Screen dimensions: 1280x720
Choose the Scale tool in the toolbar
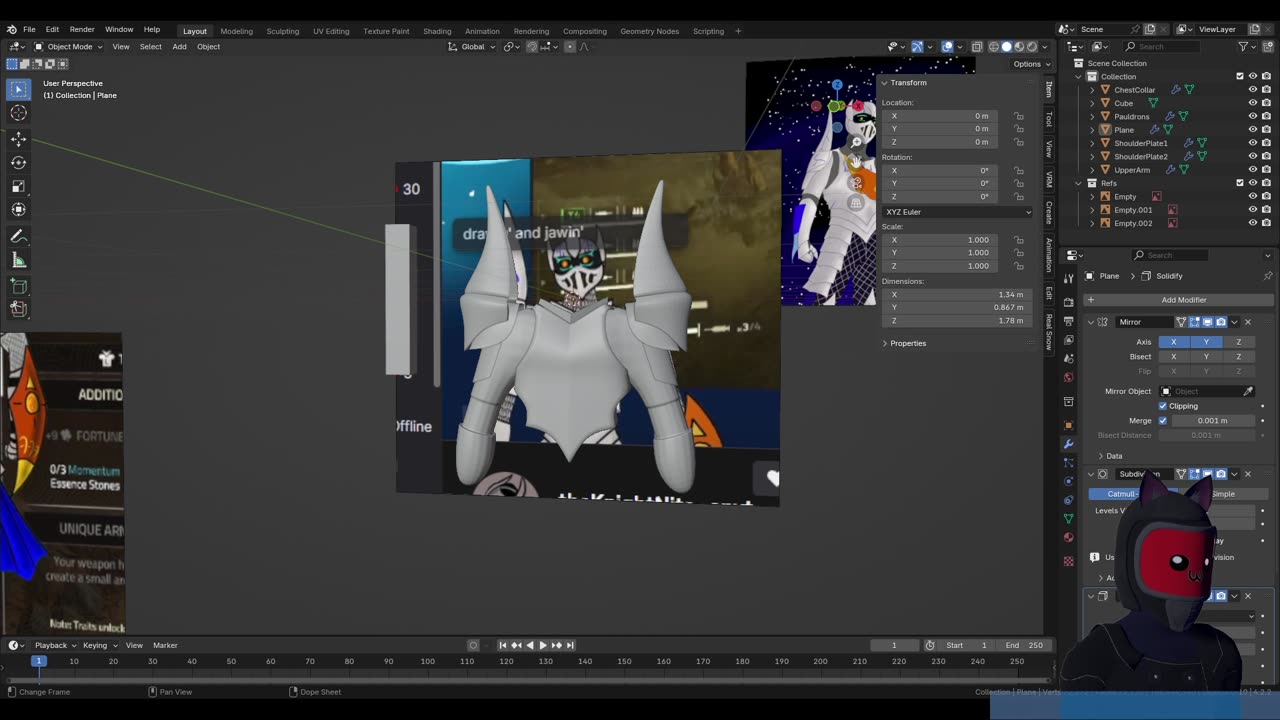[x=19, y=186]
